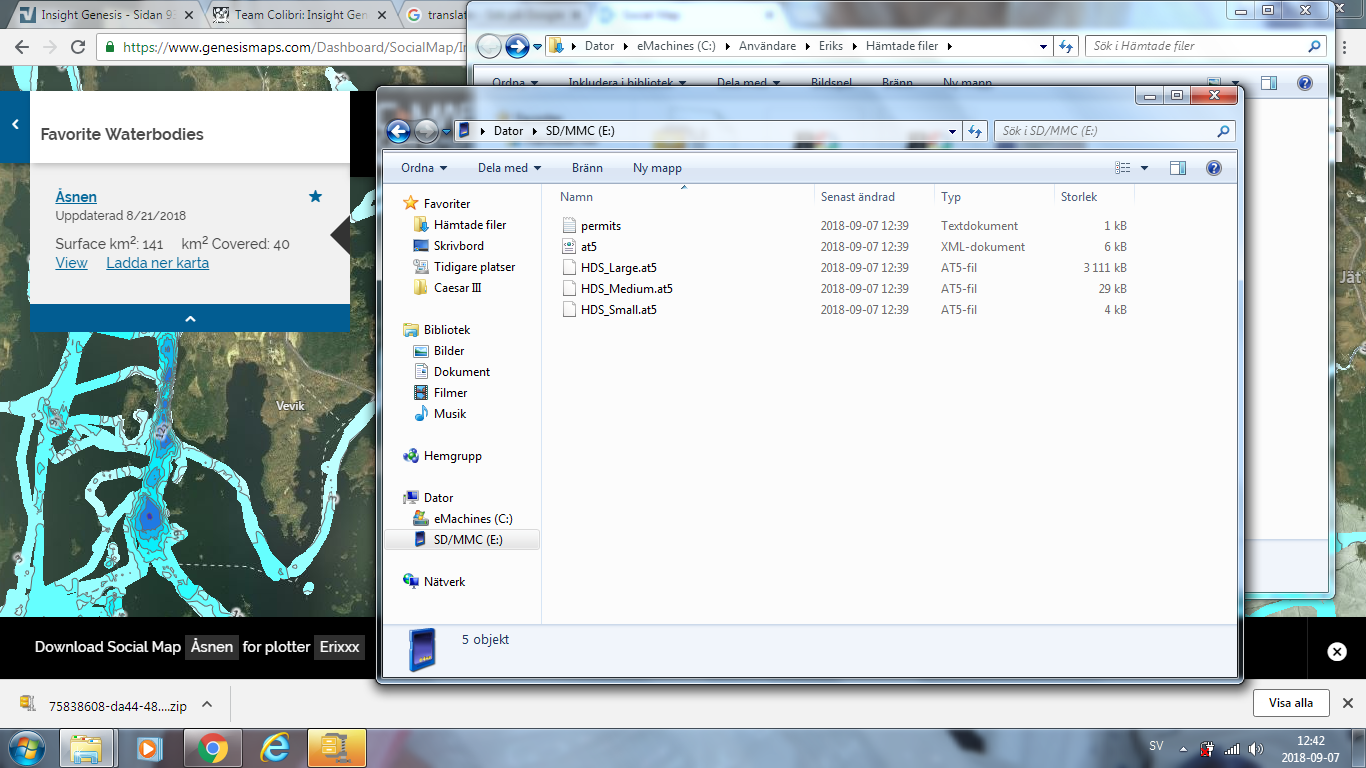1366x768 pixels.
Task: Select Nätverk in the navigation pane
Action: (445, 582)
